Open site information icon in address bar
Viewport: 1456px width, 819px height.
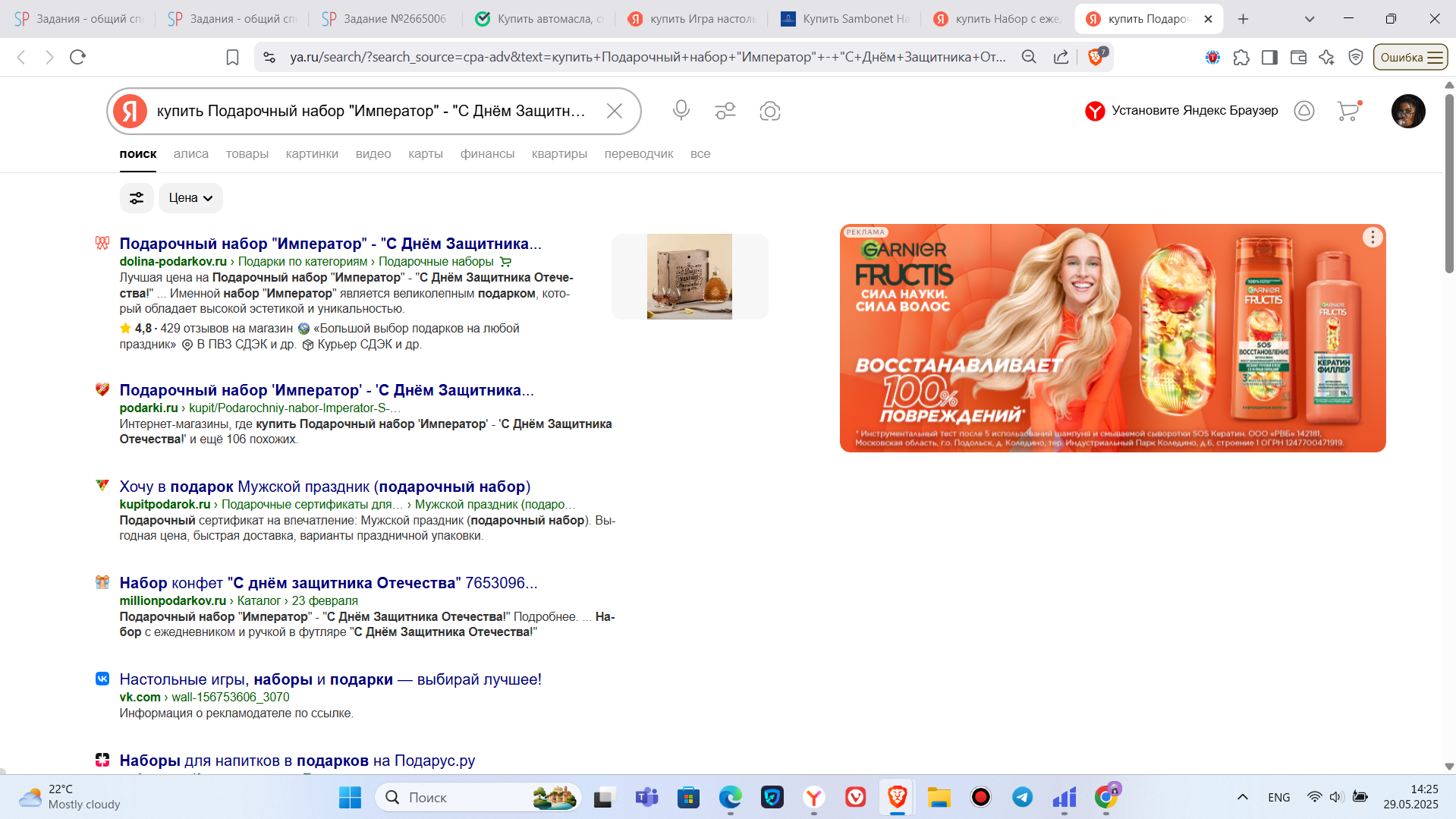pos(269,57)
